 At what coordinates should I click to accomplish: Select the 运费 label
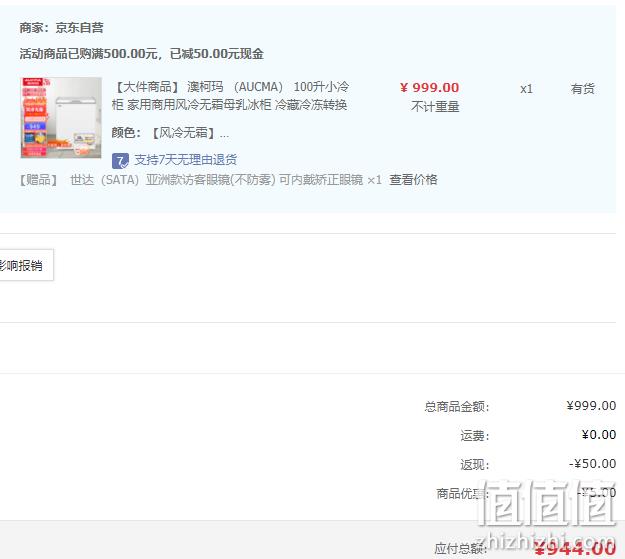click(x=475, y=436)
